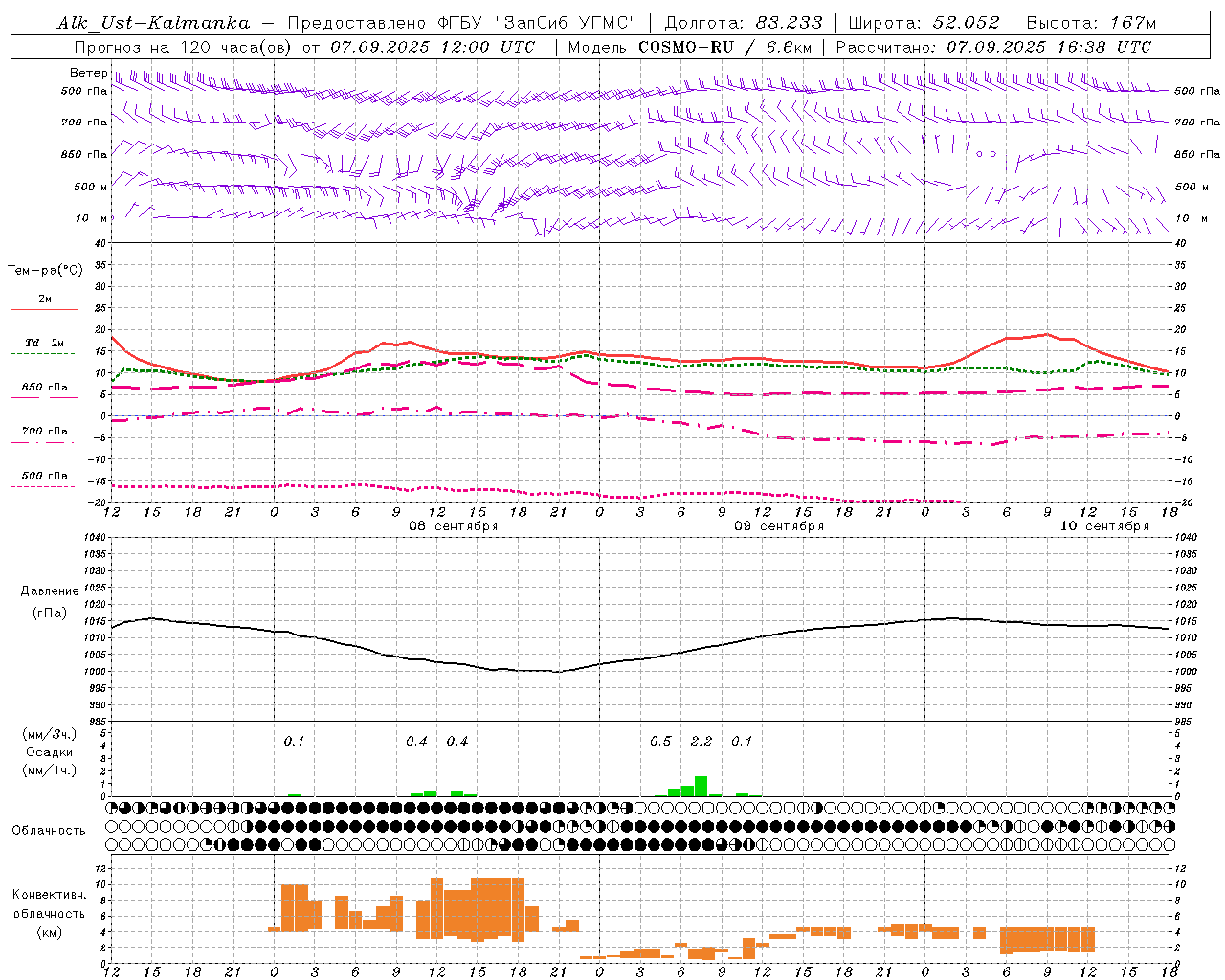This screenshot has height=980, width=1225.
Task: Click the station title Alk_Ust-Kalmanka
Action: pyautogui.click(x=153, y=23)
